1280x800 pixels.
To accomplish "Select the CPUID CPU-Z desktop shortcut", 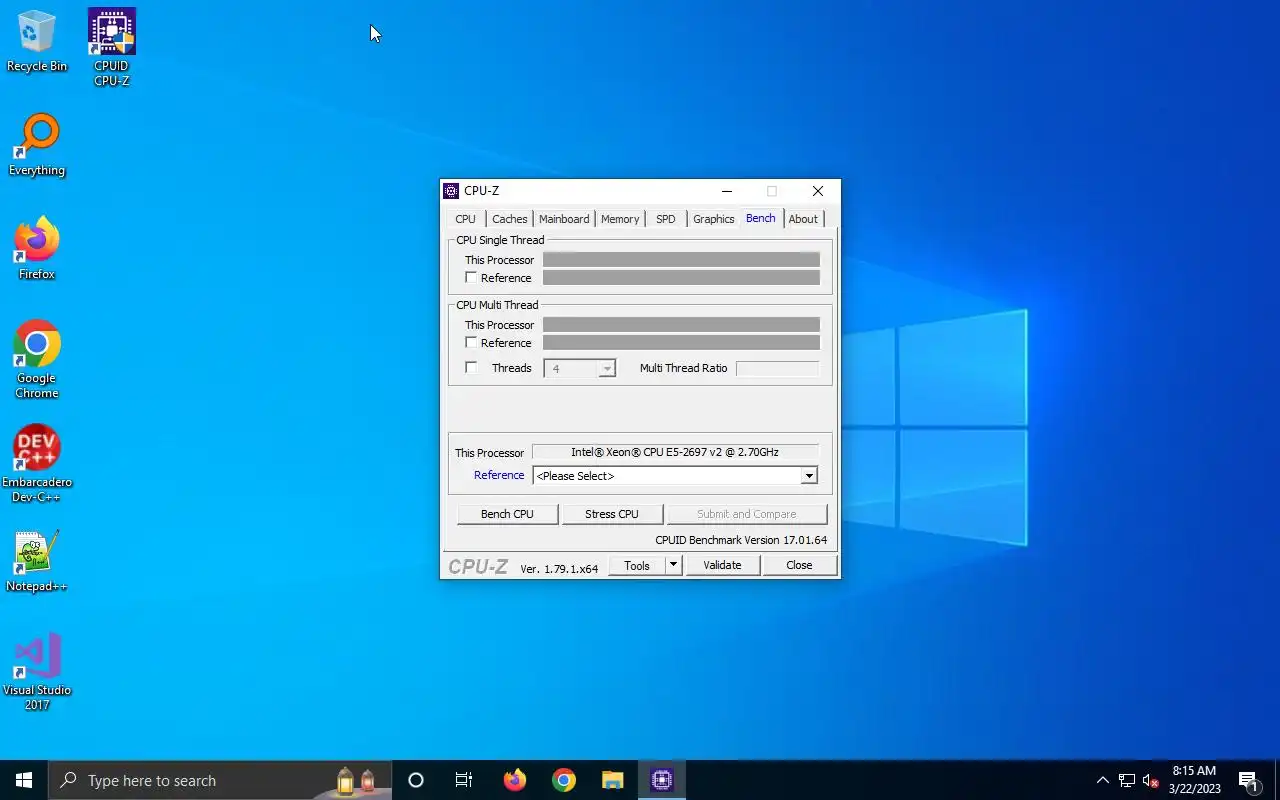I will pyautogui.click(x=112, y=48).
